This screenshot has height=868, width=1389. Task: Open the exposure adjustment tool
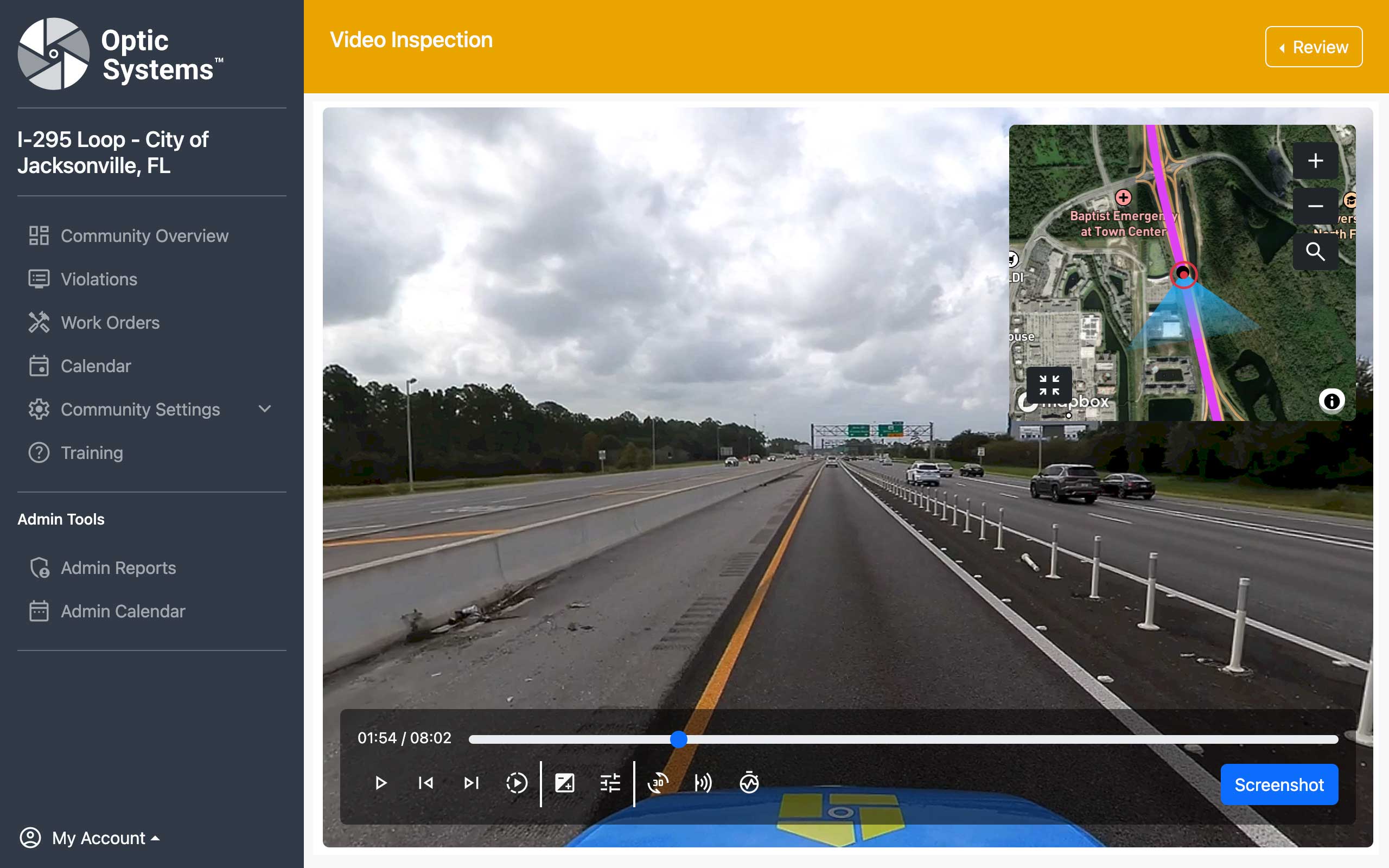point(564,783)
